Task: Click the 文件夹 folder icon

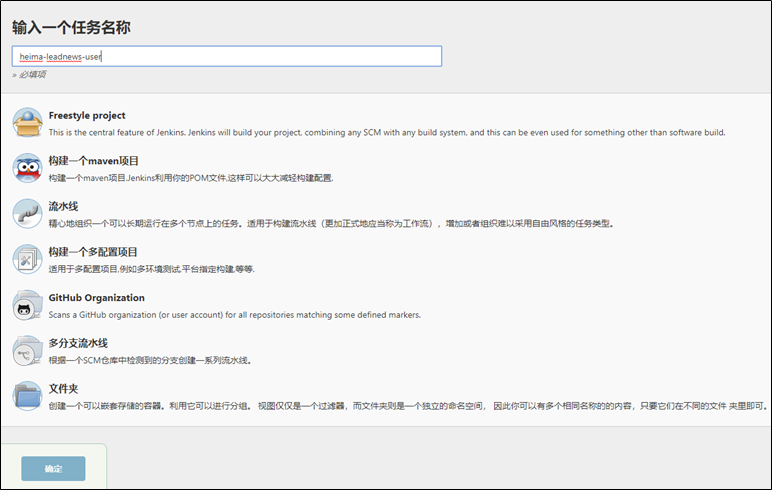Action: (27, 397)
